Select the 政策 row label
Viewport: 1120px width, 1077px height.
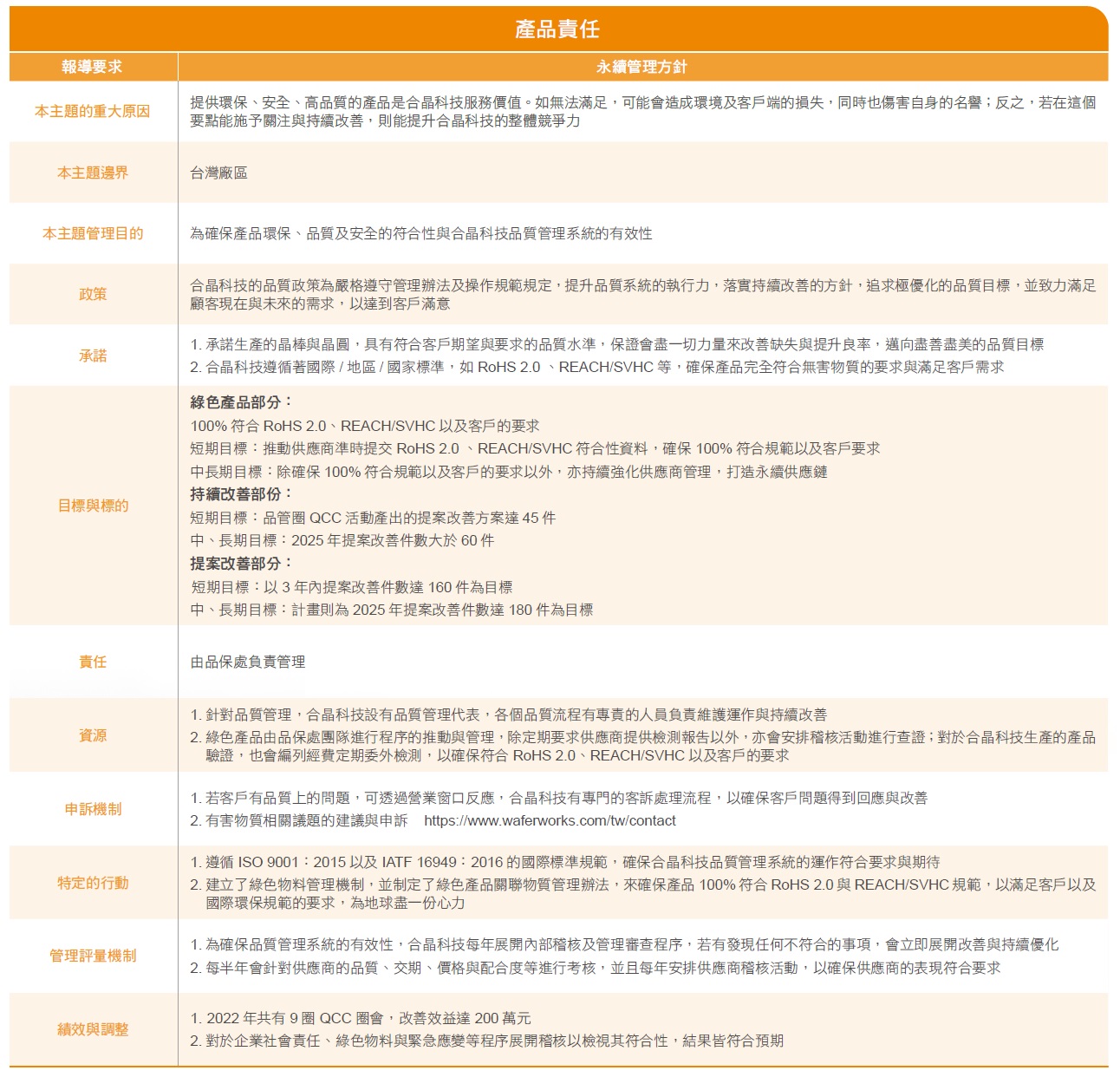93,294
